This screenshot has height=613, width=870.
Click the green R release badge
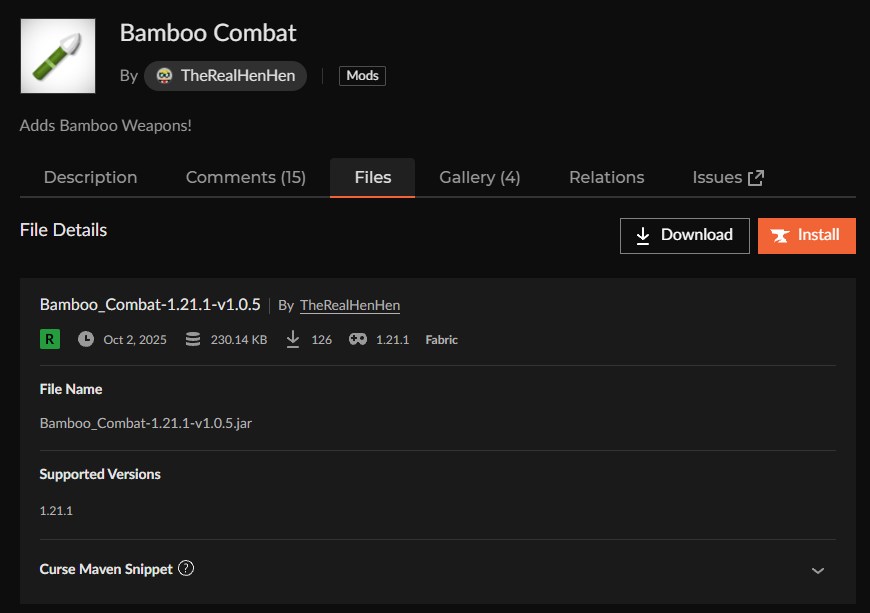(x=48, y=339)
